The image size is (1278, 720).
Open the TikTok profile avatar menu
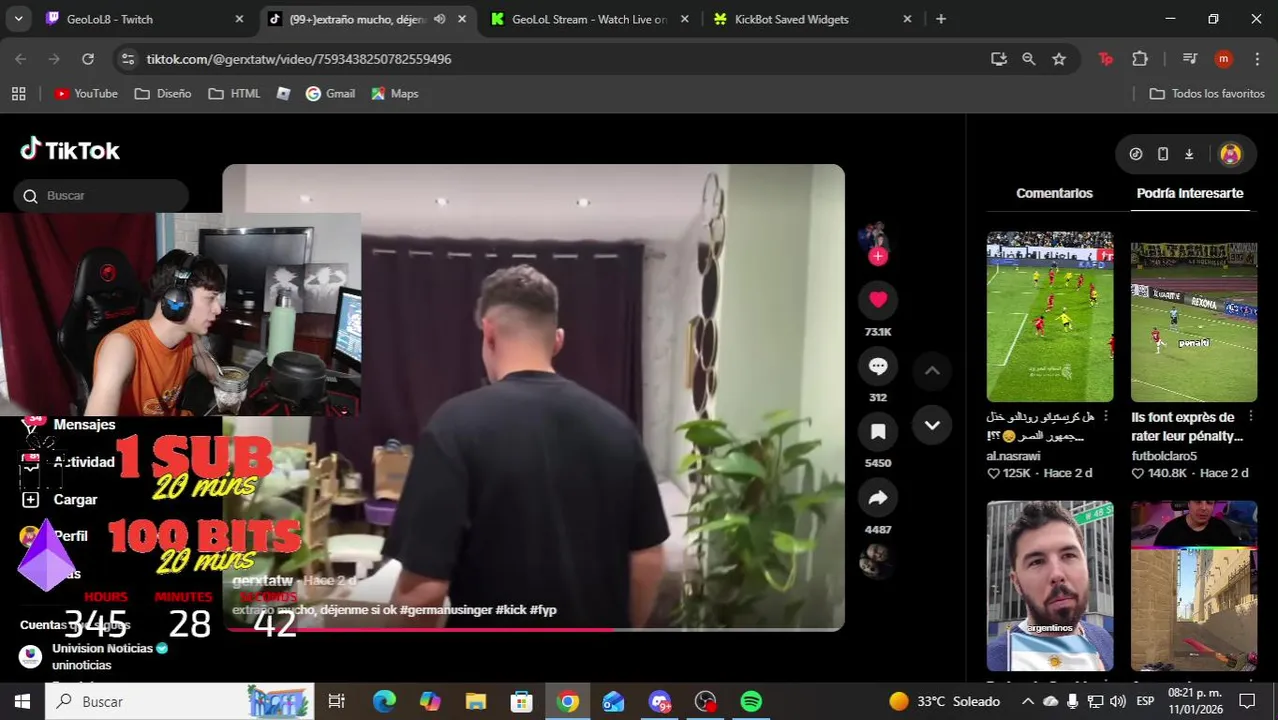click(x=1231, y=154)
